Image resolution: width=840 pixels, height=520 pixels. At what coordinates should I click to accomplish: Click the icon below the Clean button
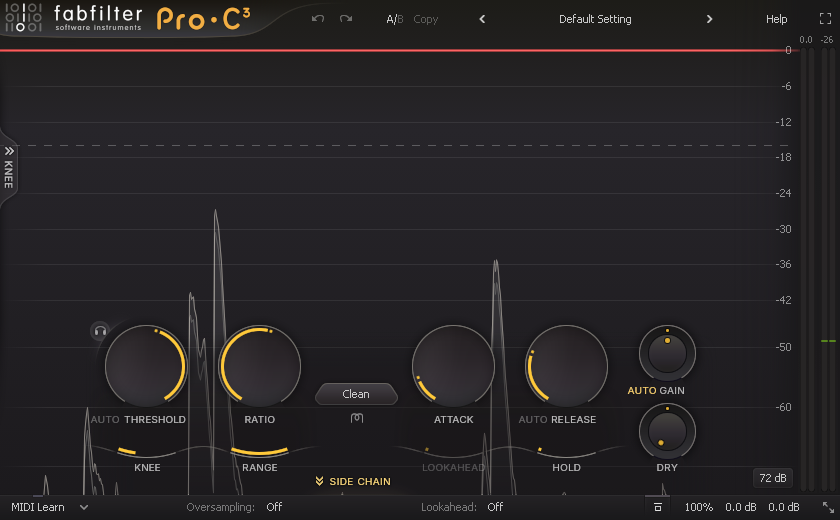click(357, 418)
